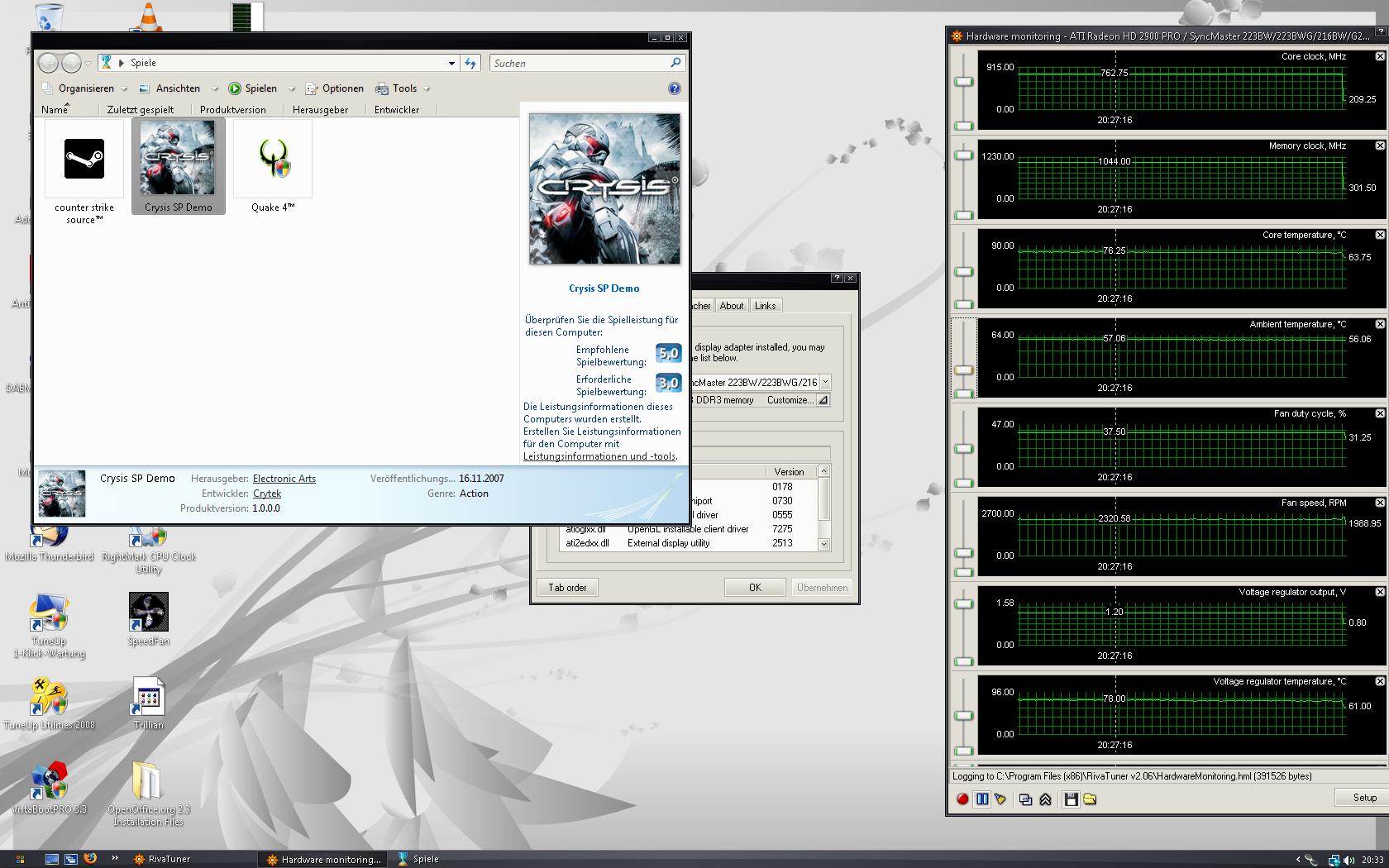Change view with Ansichten button
This screenshot has height=868, width=1389.
click(x=170, y=88)
